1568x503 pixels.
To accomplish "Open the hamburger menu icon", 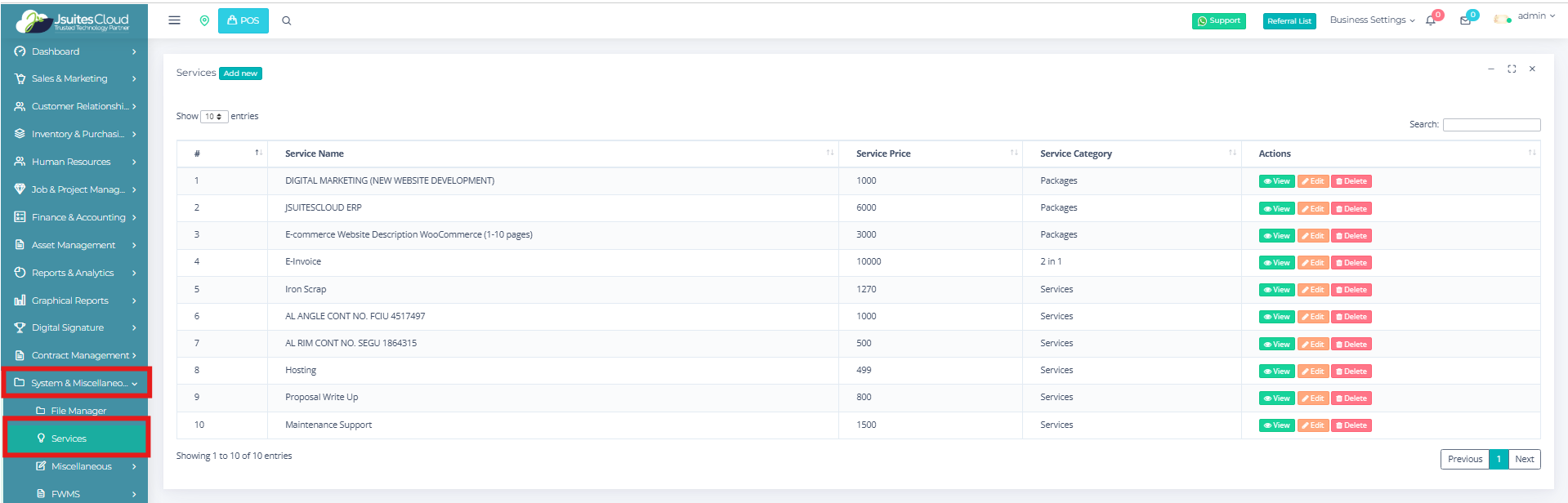I will tap(174, 20).
